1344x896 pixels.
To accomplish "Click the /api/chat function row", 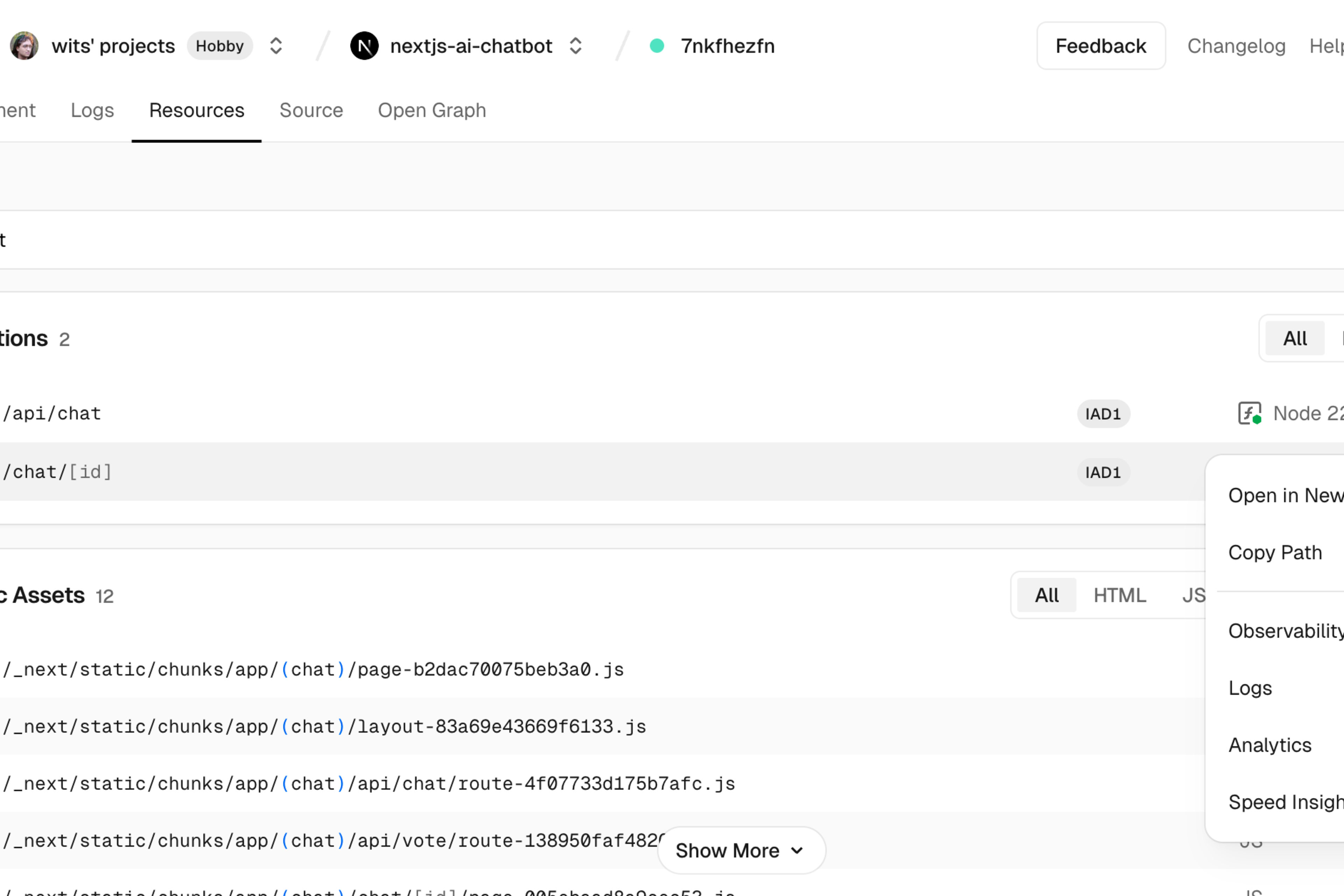I will click(672, 413).
